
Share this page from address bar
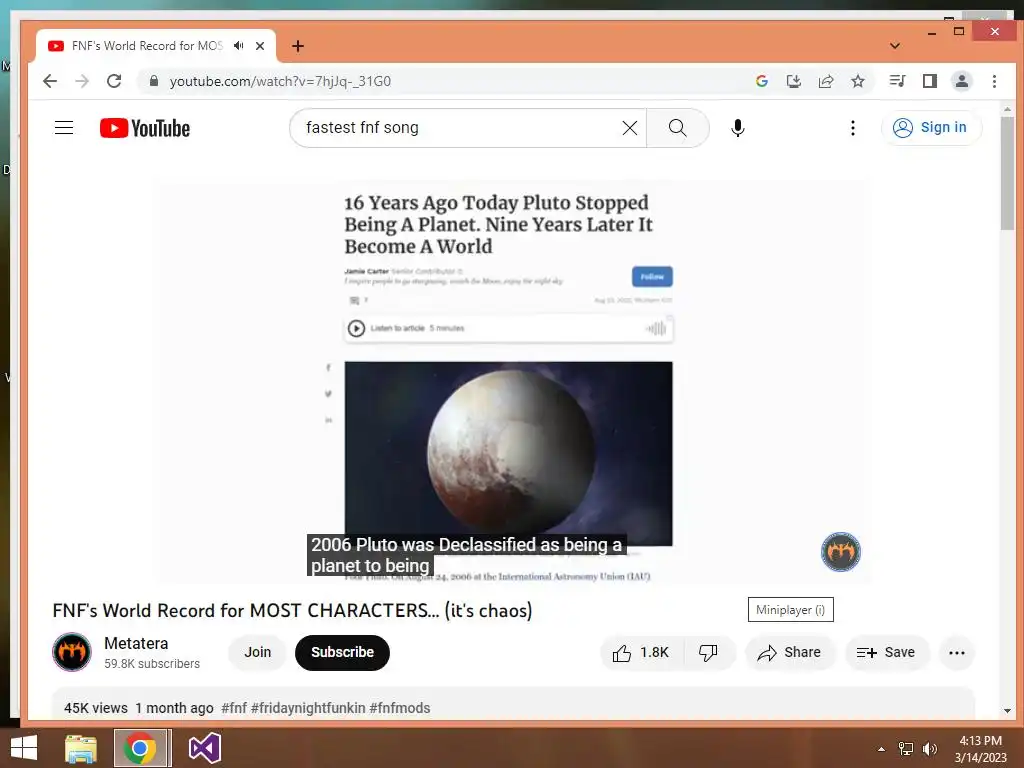tap(825, 81)
